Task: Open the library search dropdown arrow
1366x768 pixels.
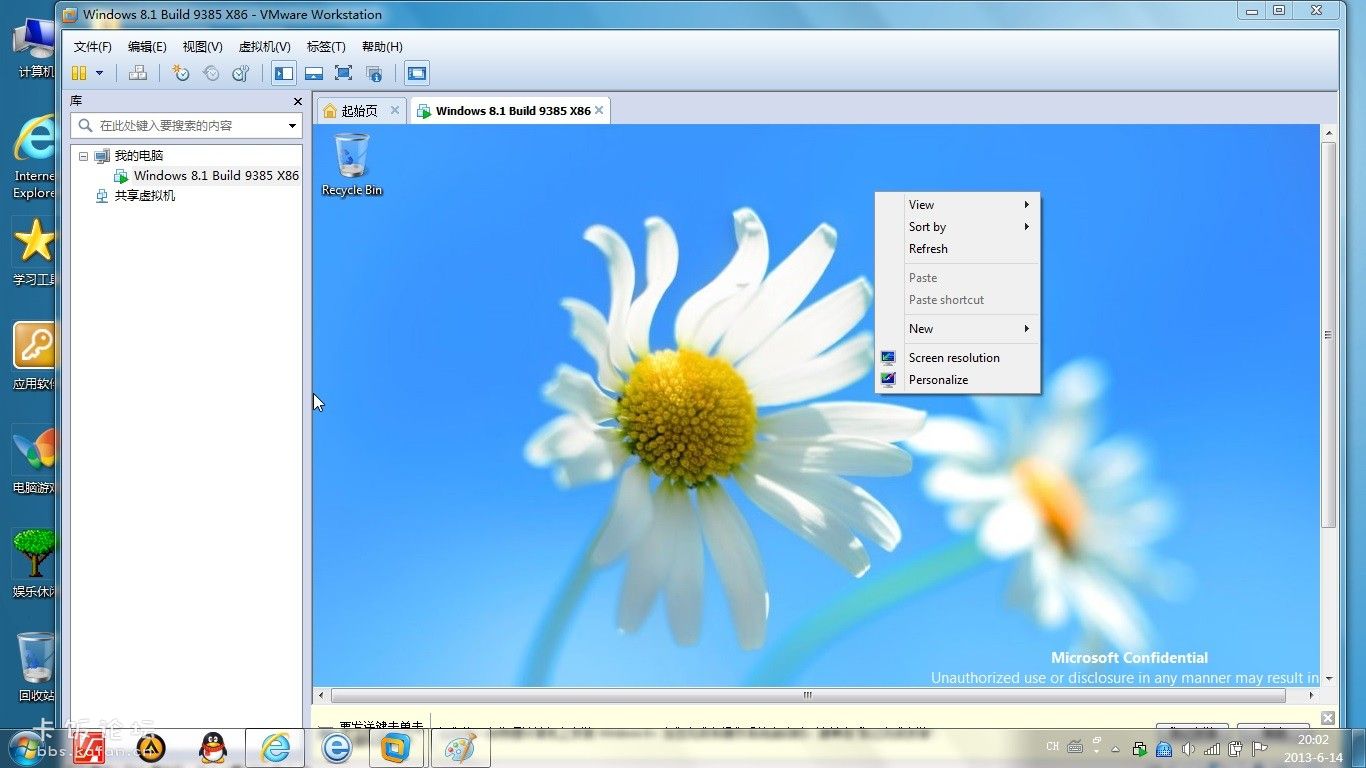Action: [x=293, y=126]
